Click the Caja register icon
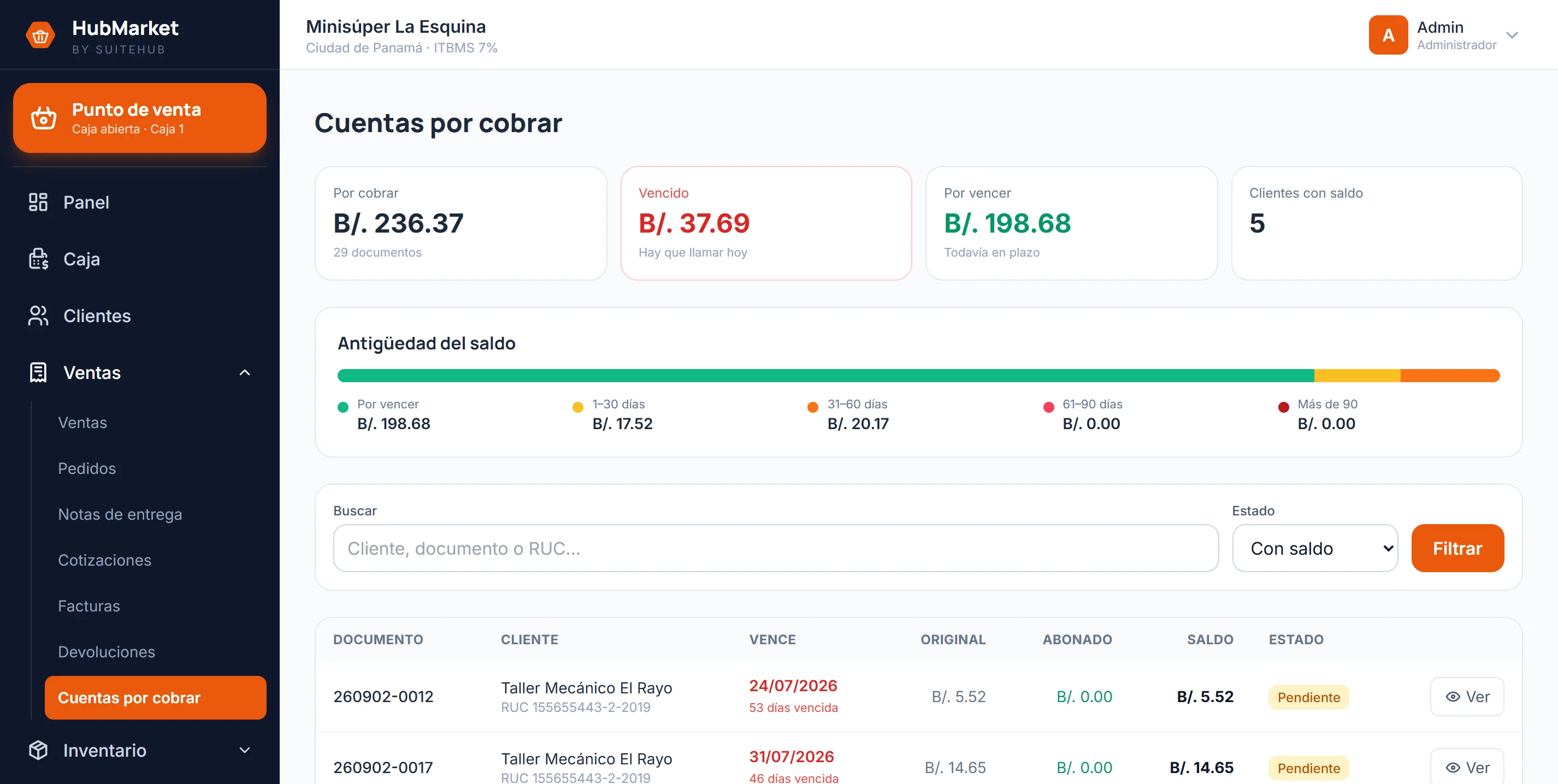 pos(38,259)
